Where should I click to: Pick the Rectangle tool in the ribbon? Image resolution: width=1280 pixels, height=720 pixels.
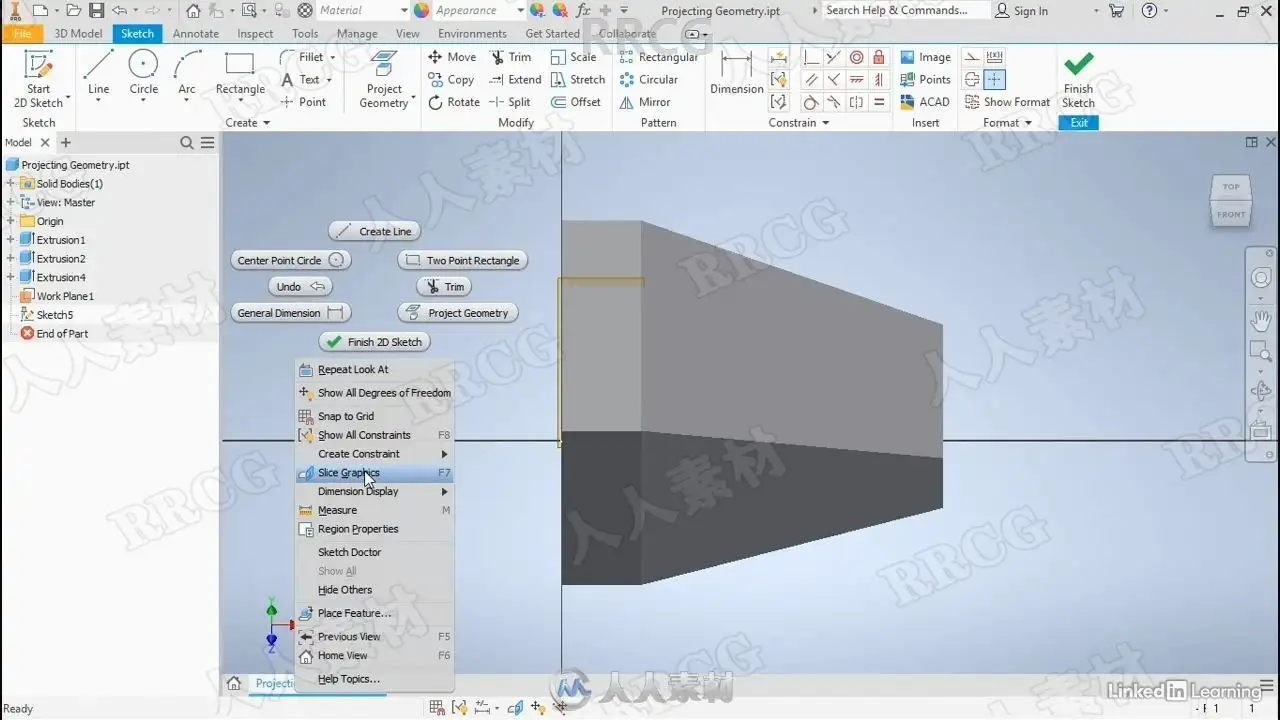tap(240, 74)
